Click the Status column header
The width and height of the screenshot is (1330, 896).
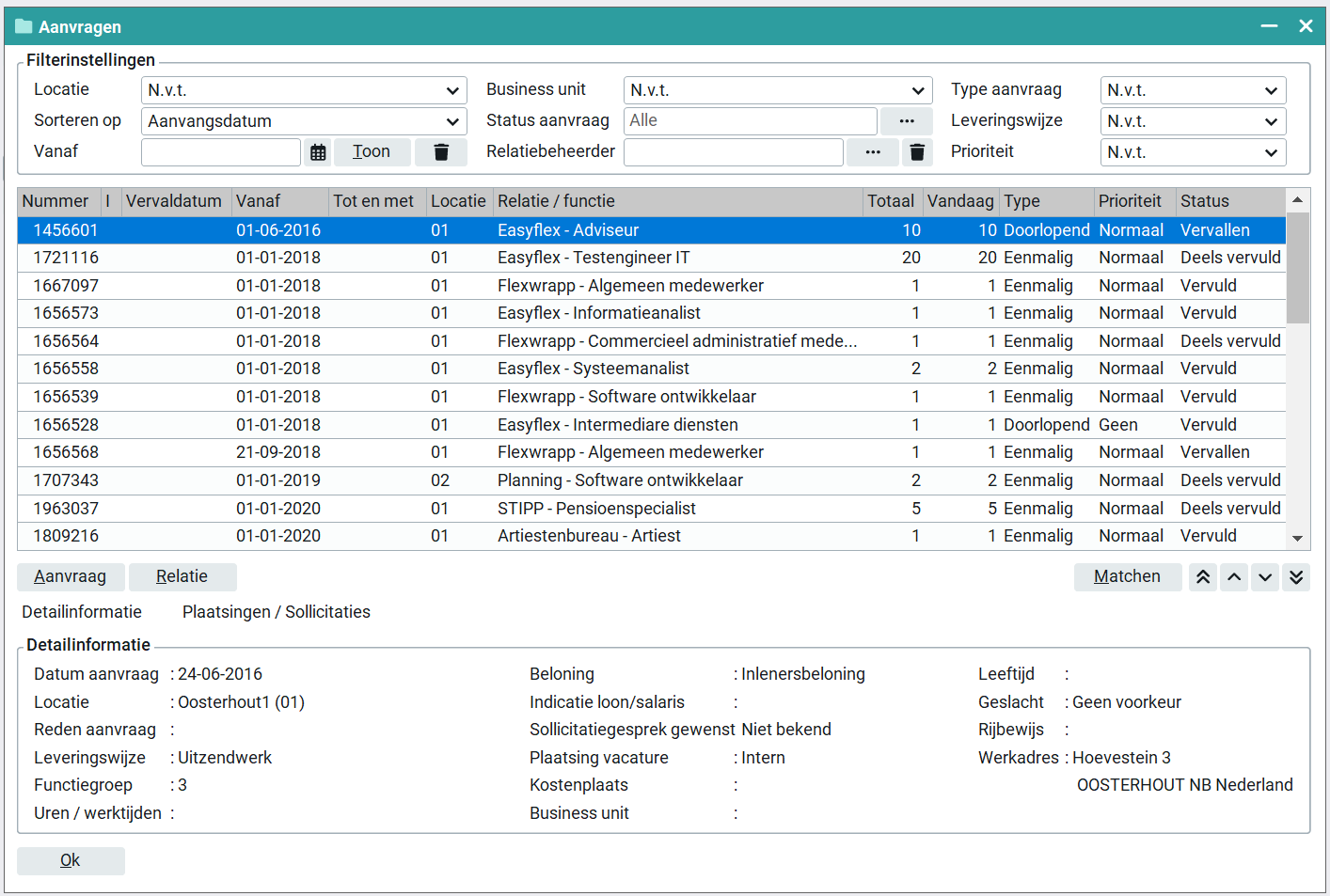[x=1230, y=201]
